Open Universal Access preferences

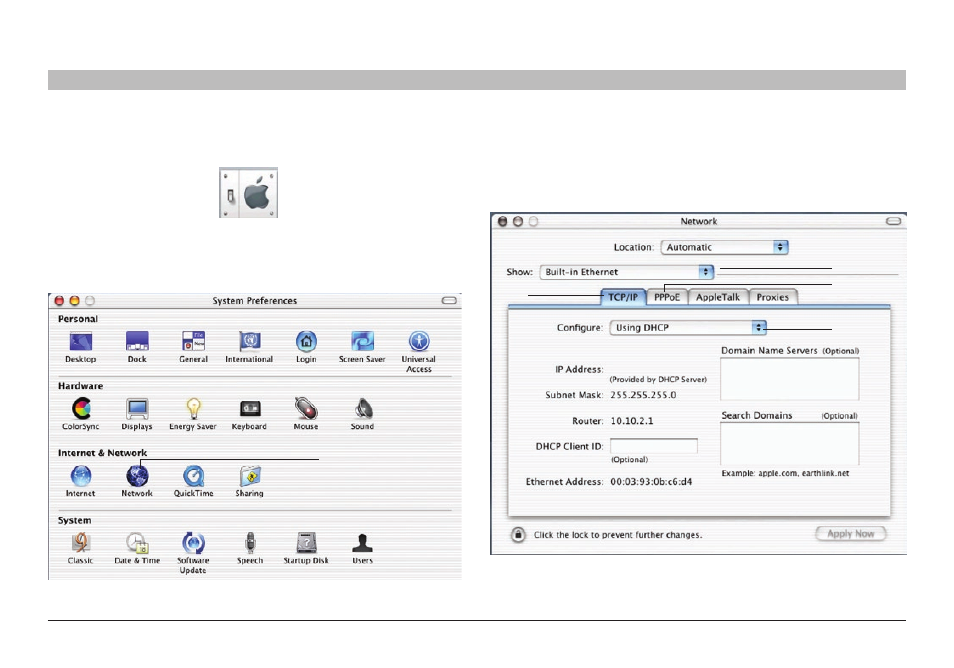[x=419, y=341]
